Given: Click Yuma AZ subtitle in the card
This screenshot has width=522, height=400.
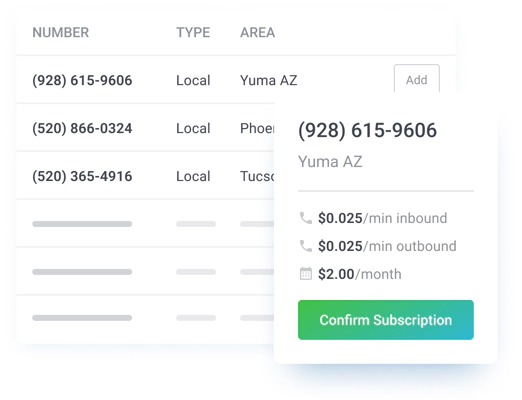Looking at the screenshot, I should [x=330, y=162].
